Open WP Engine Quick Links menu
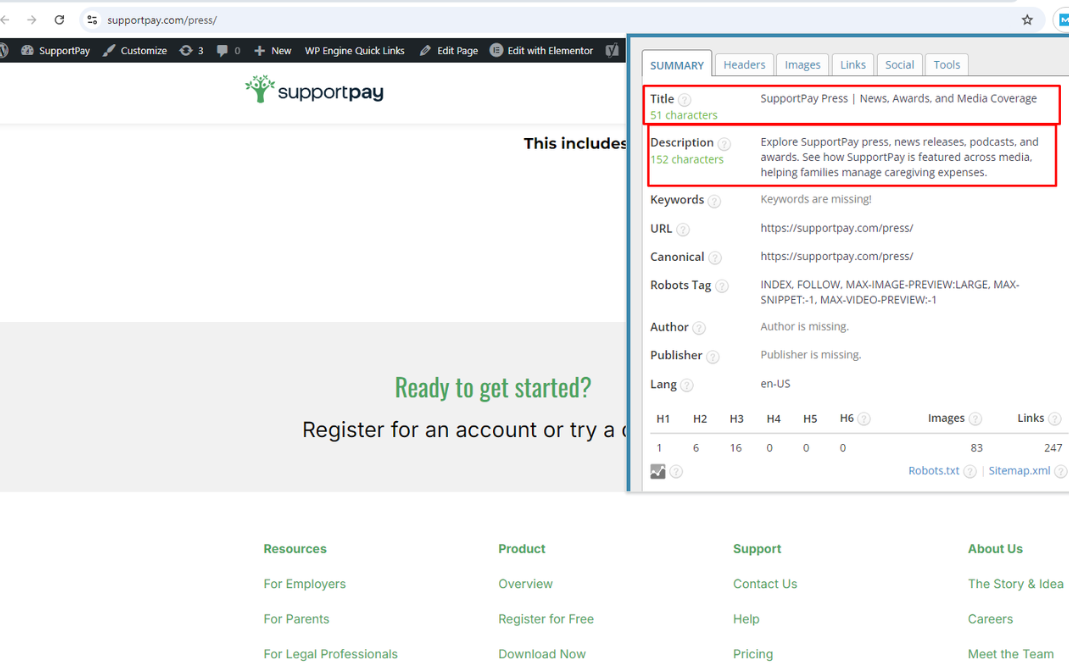Screen dimensions: 1075x672 pyautogui.click(x=354, y=51)
